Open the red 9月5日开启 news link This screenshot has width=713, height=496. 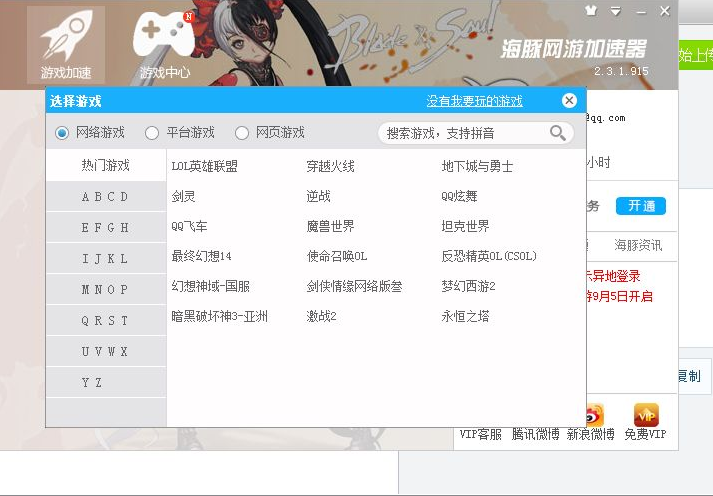pos(620,297)
